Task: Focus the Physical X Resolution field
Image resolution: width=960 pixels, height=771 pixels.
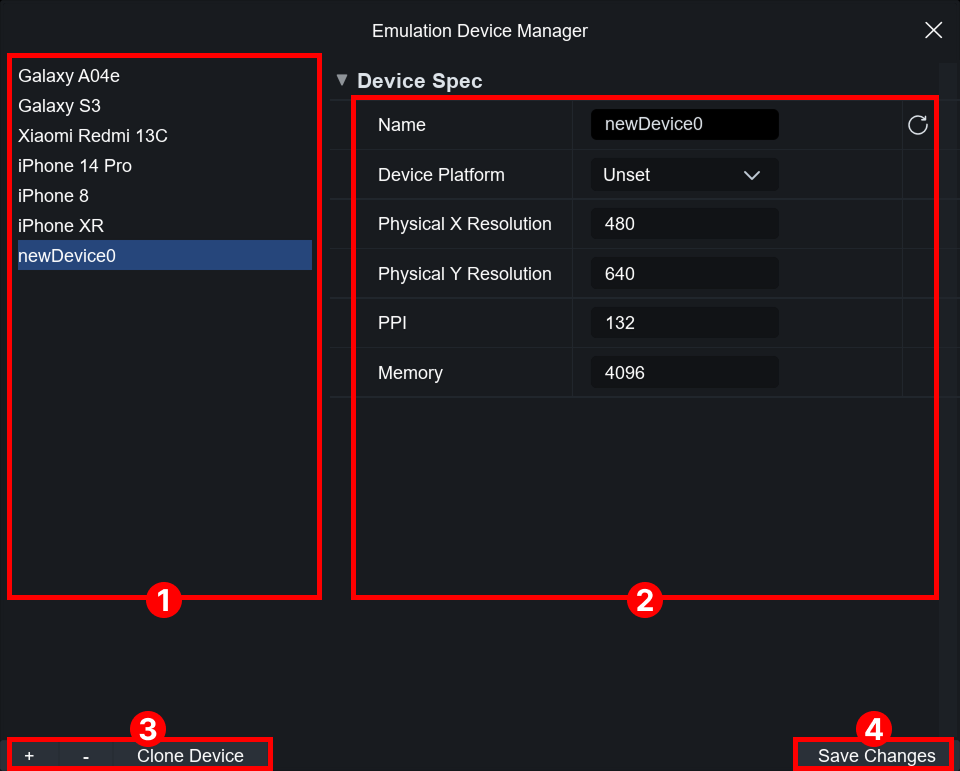Action: (x=684, y=224)
